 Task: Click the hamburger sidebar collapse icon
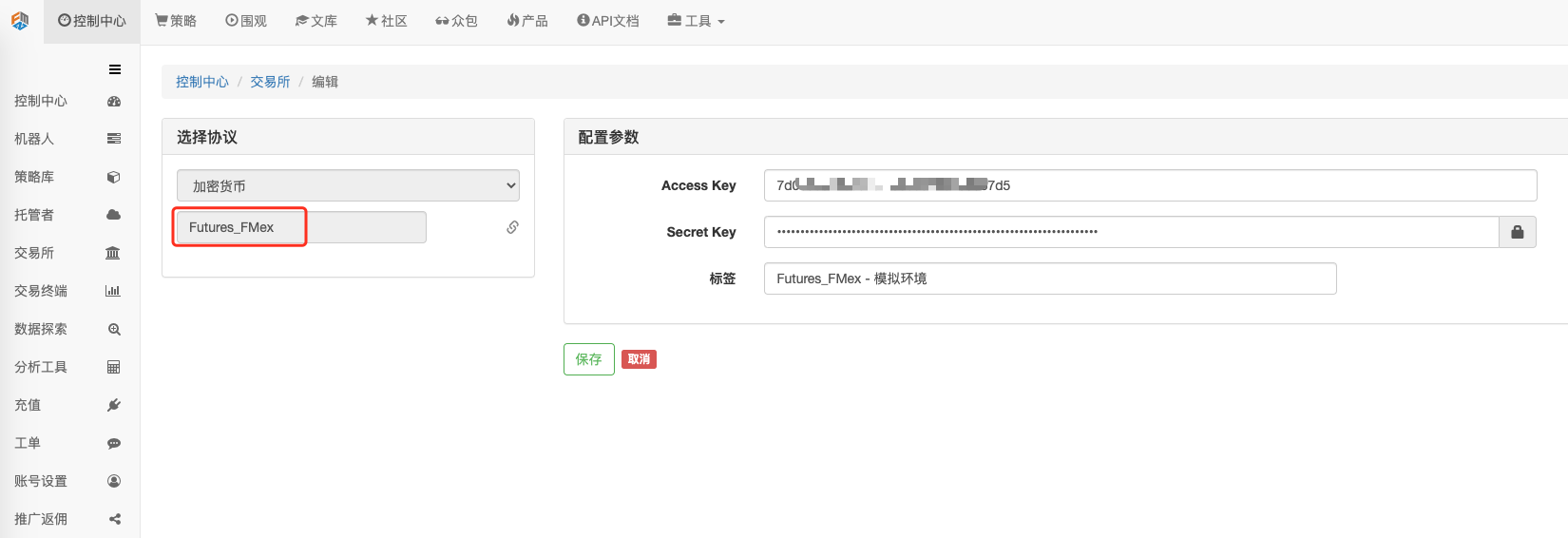(115, 69)
